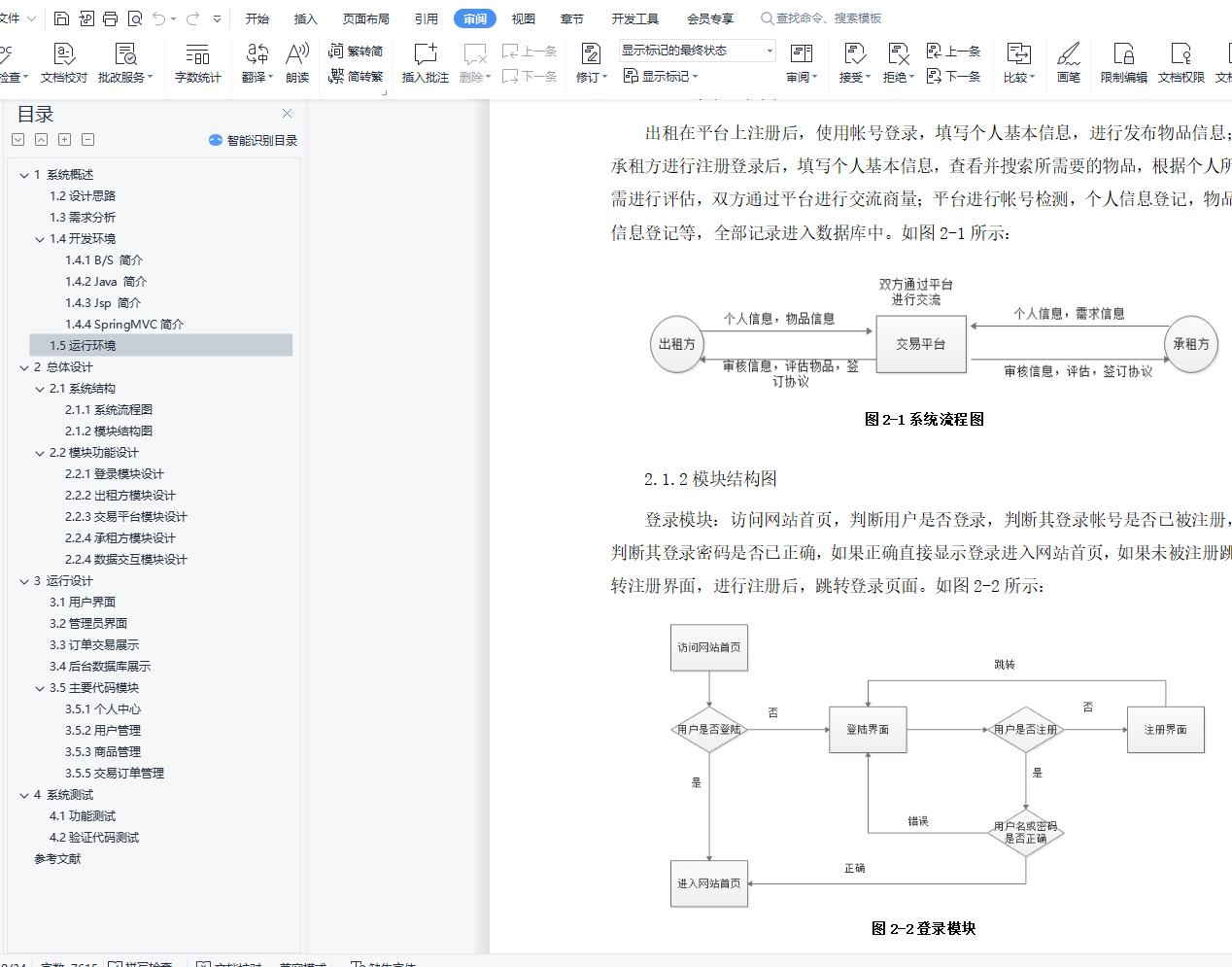1232x967 pixels.
Task: Click the 比较 compare documents icon
Action: [x=1018, y=53]
